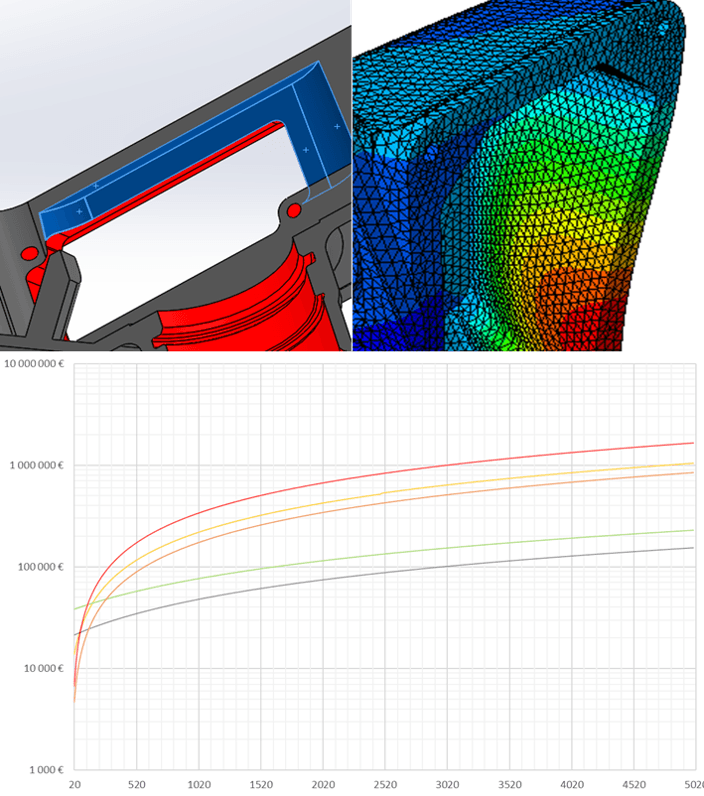Click the yellow curve in the chart
704x796 pixels.
[x=384, y=492]
